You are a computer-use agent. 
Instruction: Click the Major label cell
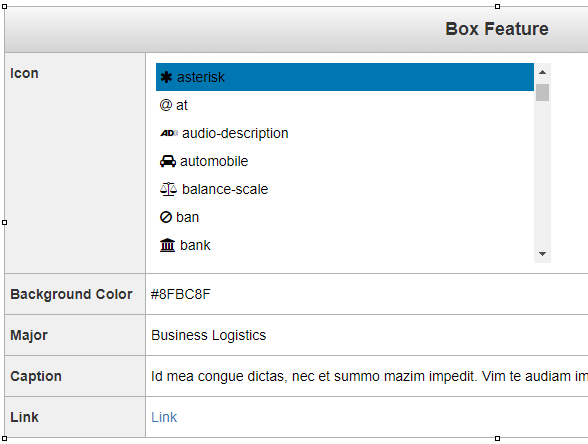(x=75, y=335)
